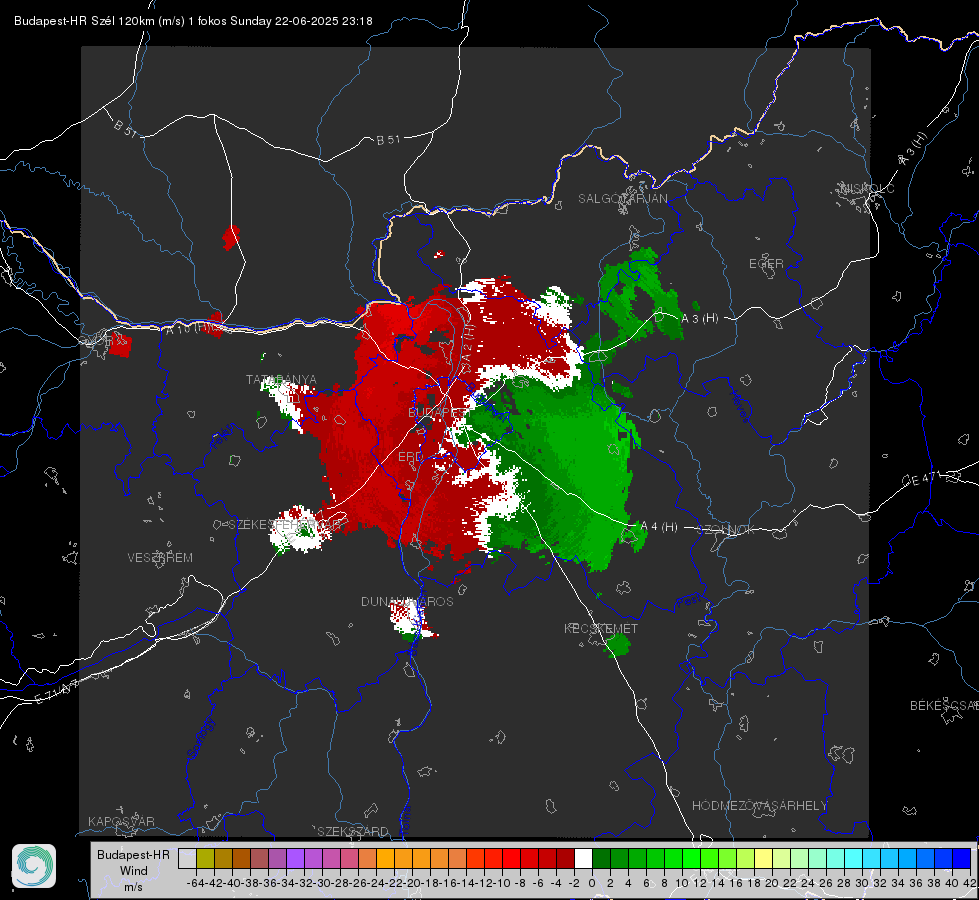Click the DUNAÚJVÁROS city label
This screenshot has width=979, height=900.
(x=407, y=601)
